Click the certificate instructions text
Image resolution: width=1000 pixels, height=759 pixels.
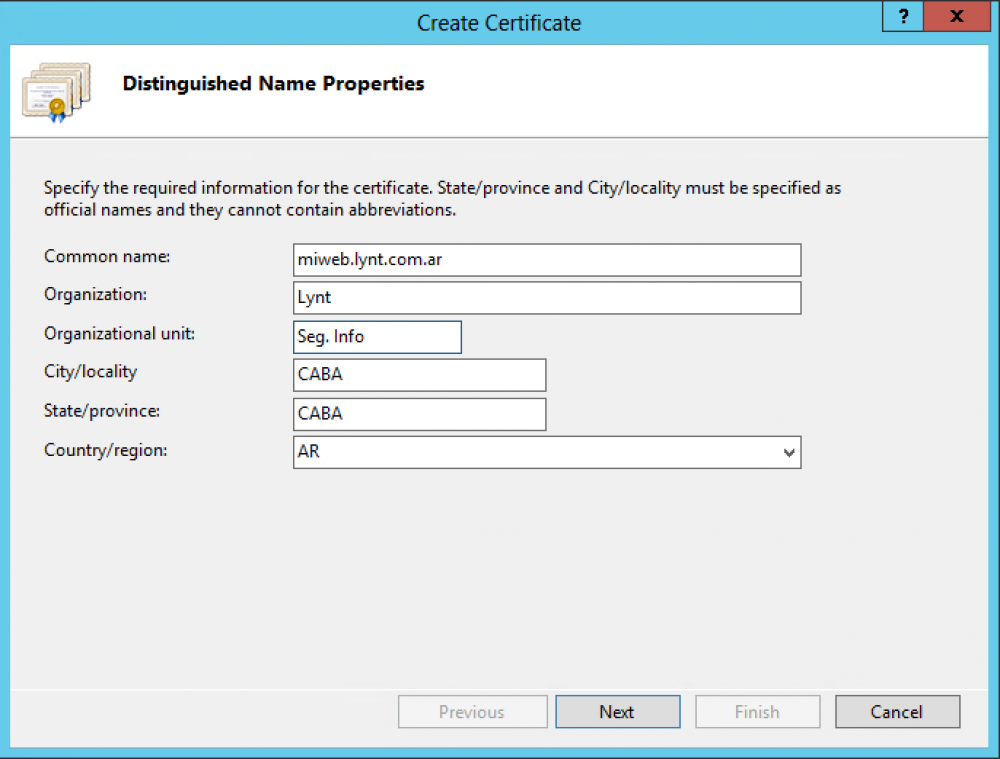coord(441,198)
